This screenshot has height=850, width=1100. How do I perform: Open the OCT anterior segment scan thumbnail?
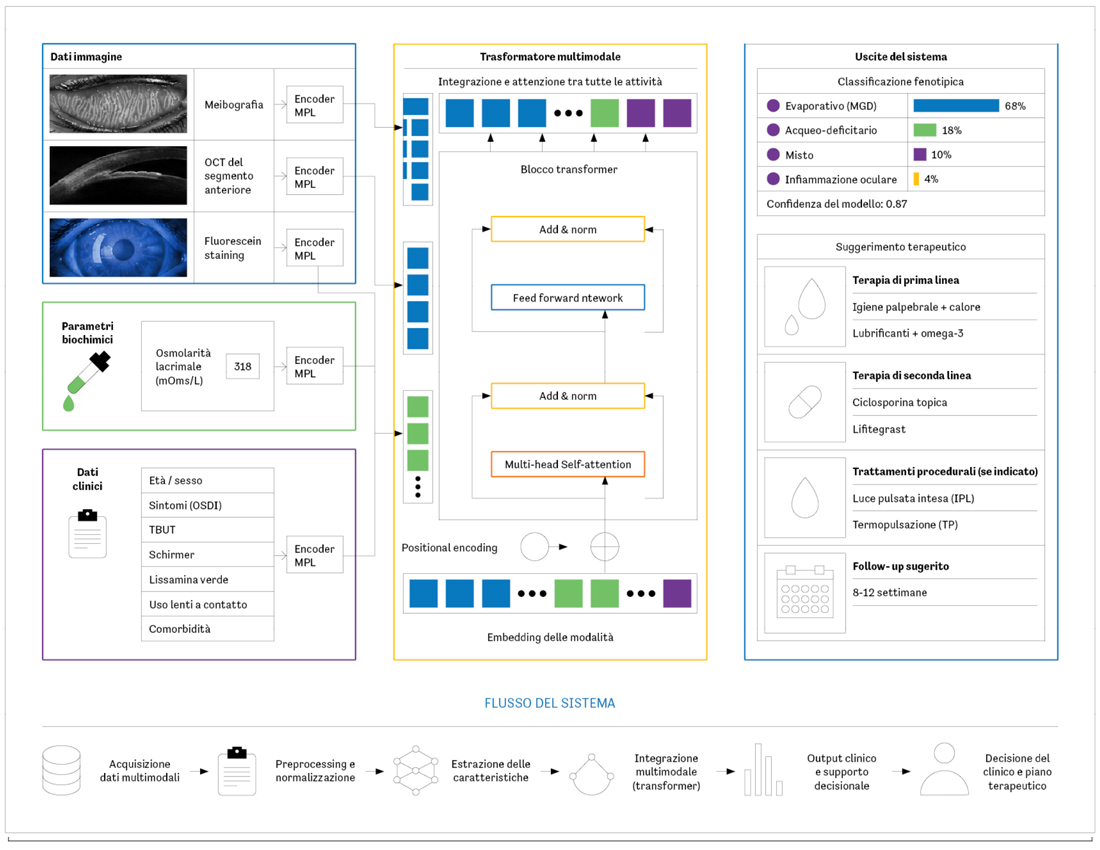(119, 175)
